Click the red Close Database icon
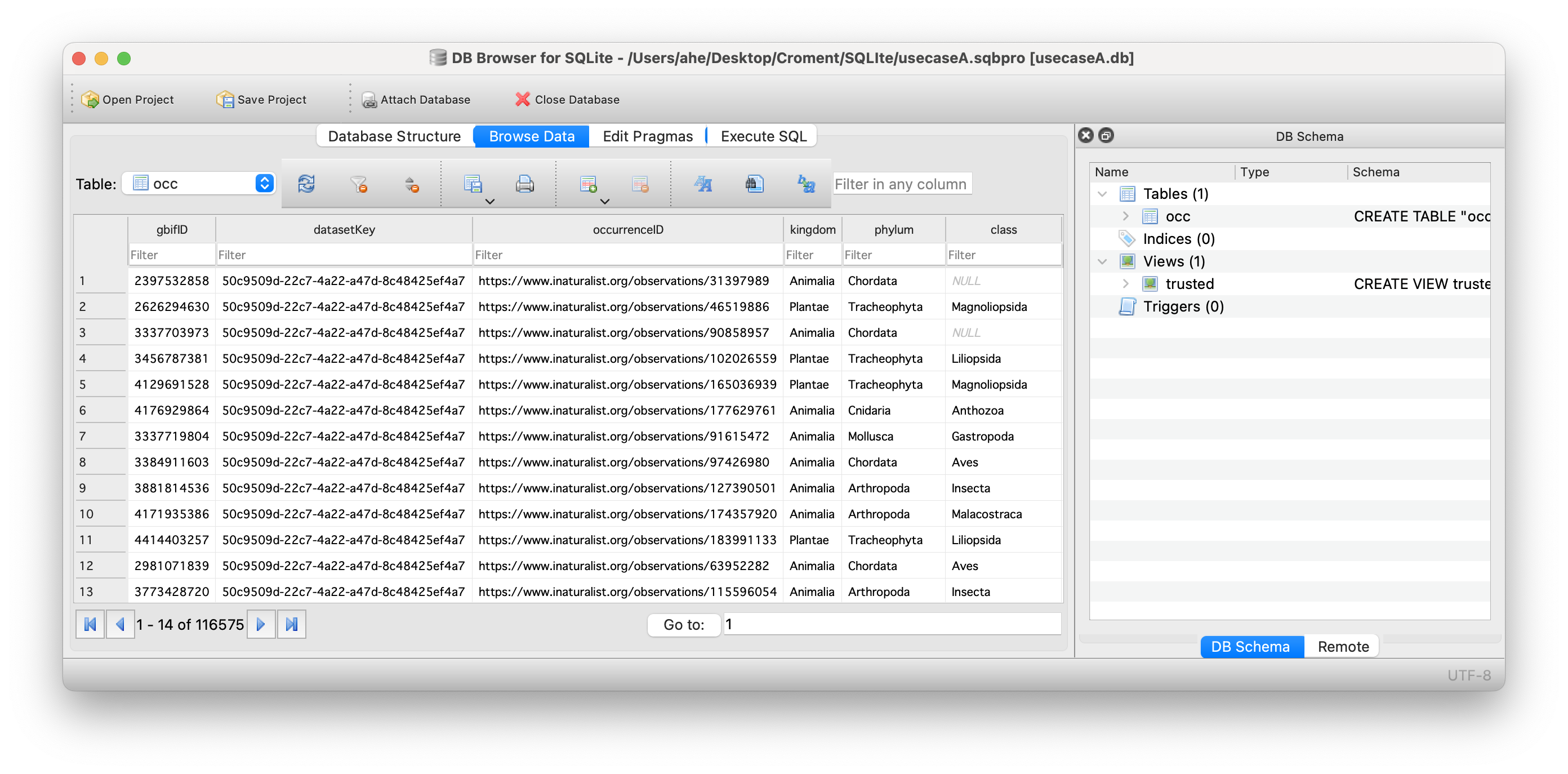The image size is (1568, 774). pos(522,99)
